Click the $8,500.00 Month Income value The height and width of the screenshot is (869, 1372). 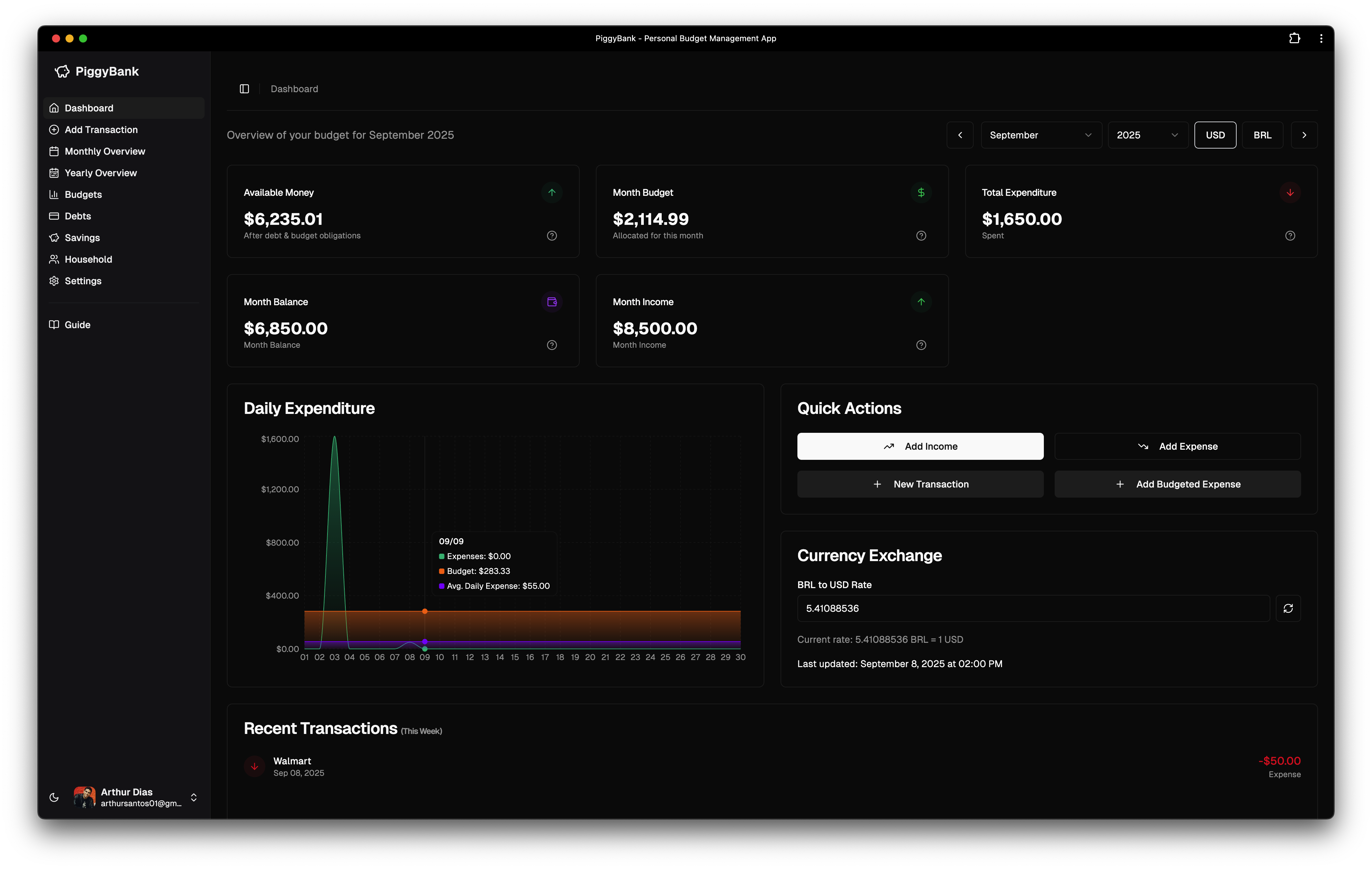click(x=655, y=329)
